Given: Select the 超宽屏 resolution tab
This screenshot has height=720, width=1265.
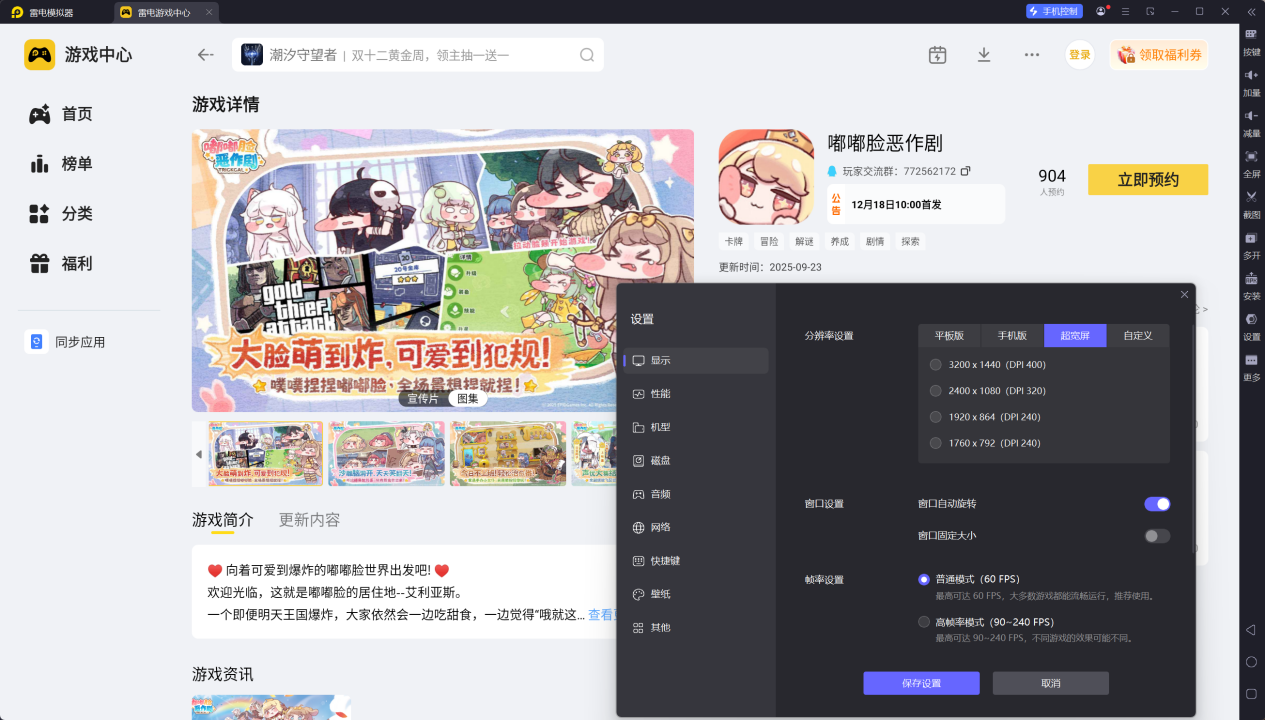Looking at the screenshot, I should coord(1075,336).
